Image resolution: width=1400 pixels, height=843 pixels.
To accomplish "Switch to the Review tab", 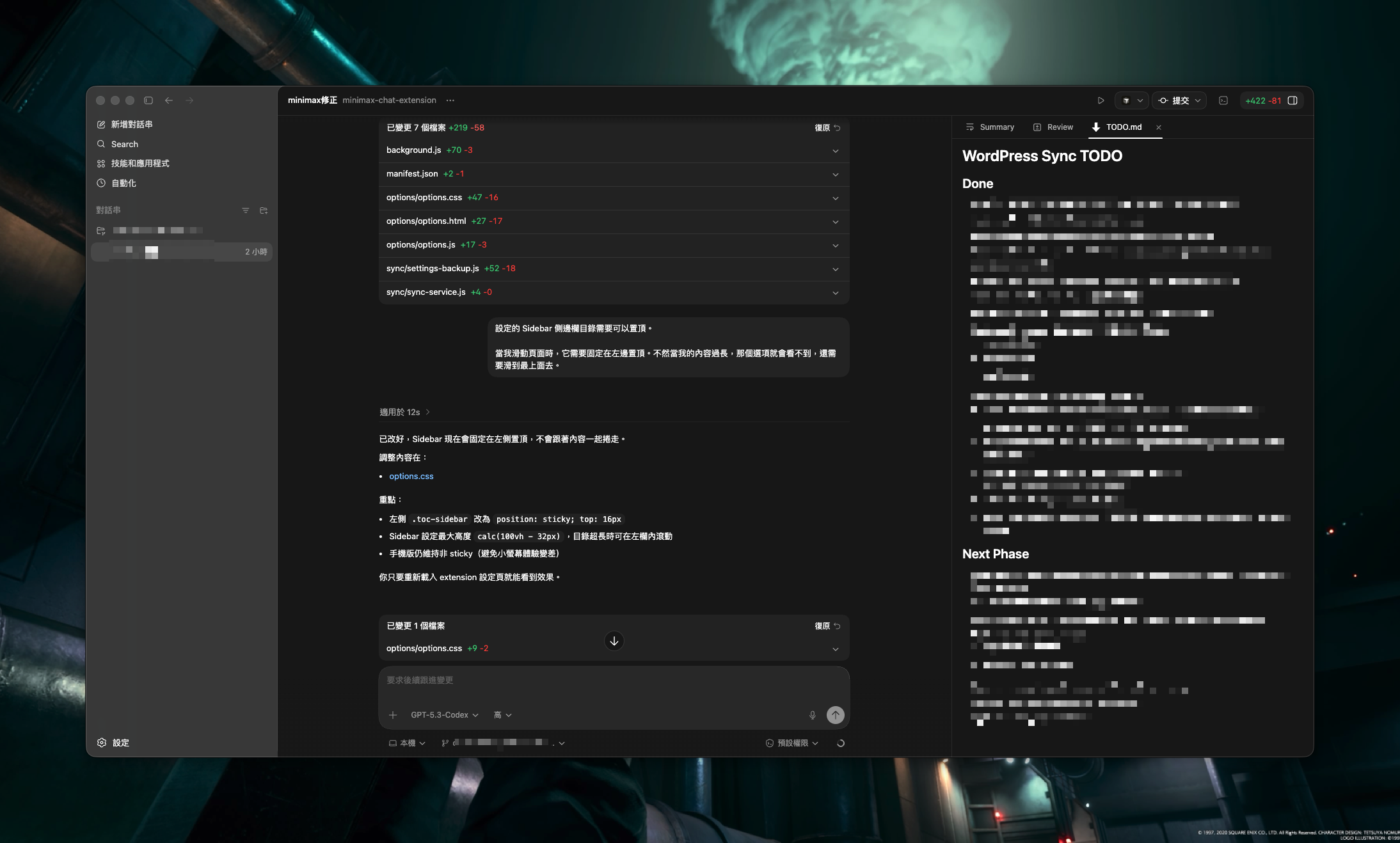I will coord(1053,127).
